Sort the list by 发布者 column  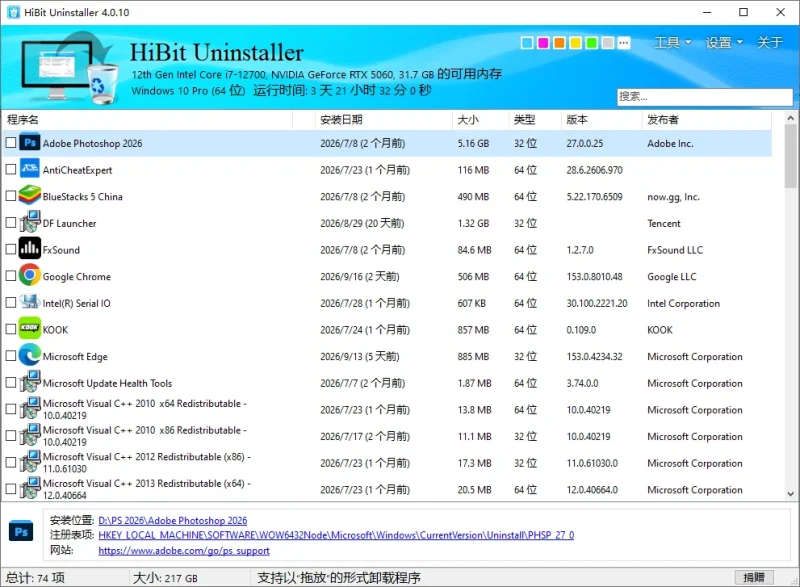(x=706, y=120)
